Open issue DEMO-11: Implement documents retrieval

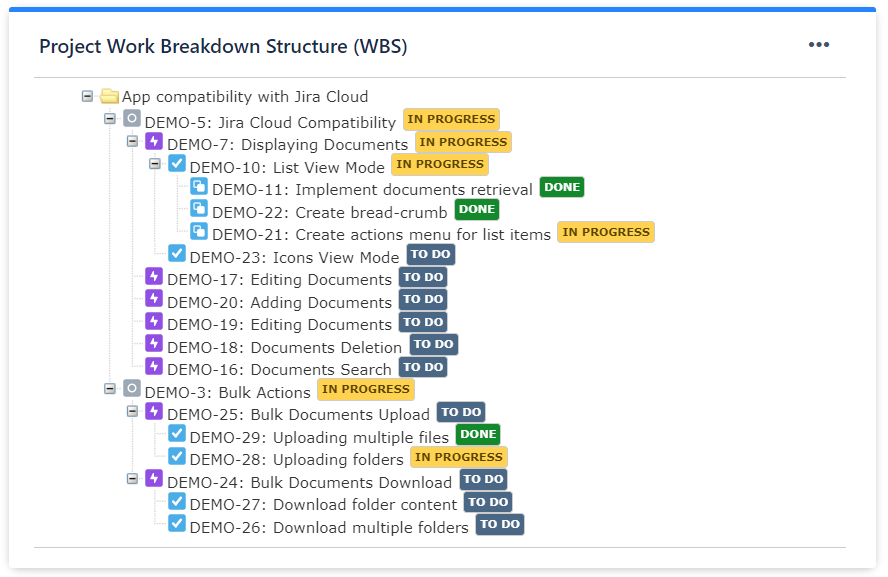pos(372,190)
